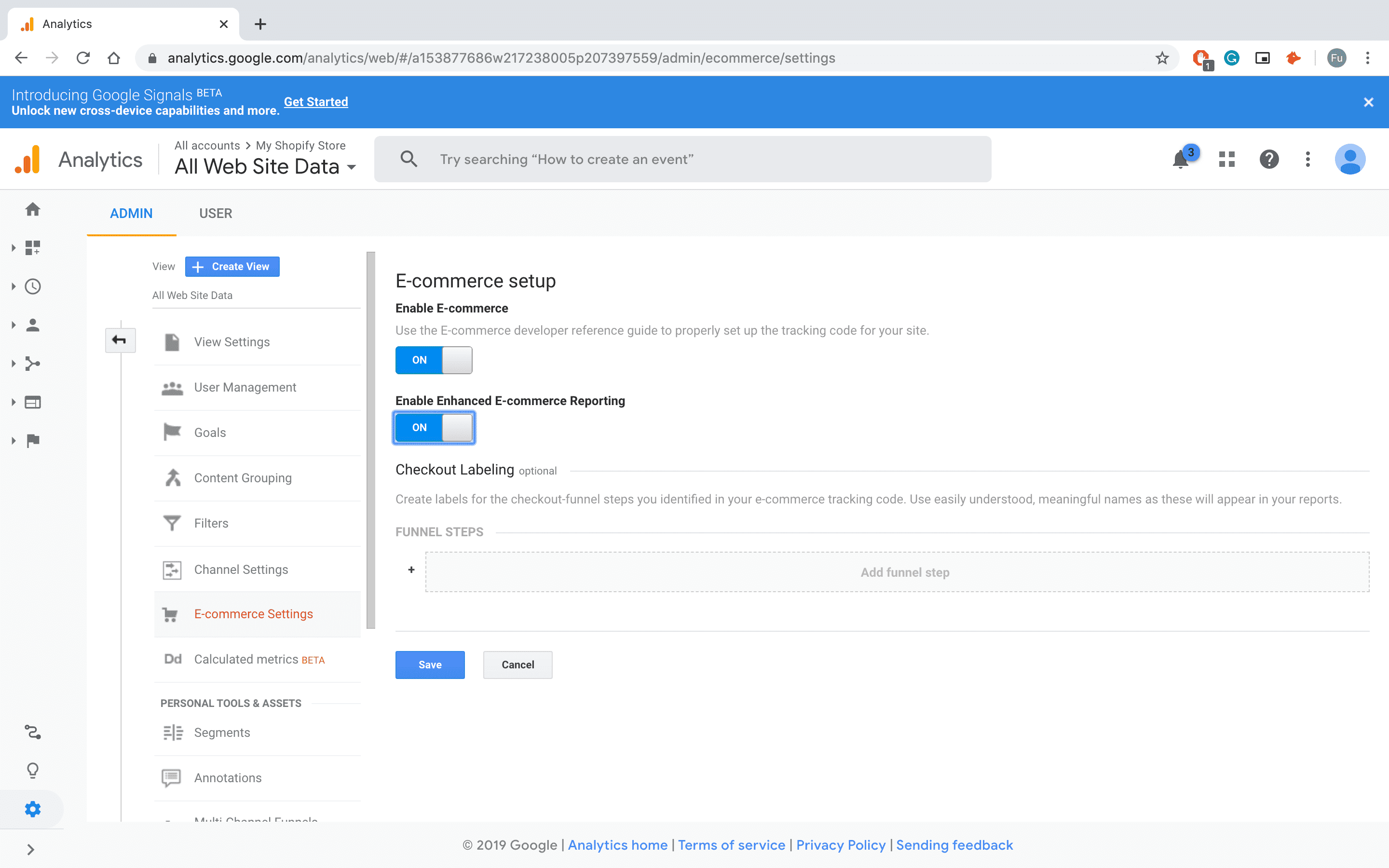Toggle the Enable E-commerce switch
This screenshot has width=1389, height=868.
pyautogui.click(x=434, y=360)
